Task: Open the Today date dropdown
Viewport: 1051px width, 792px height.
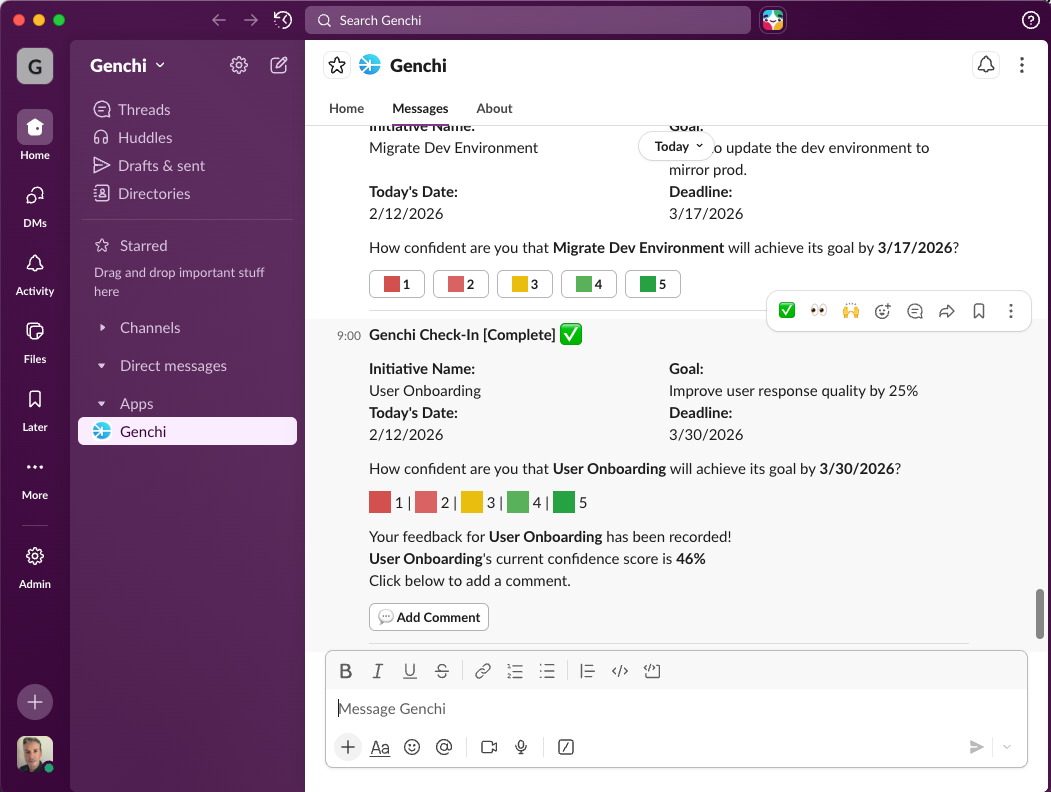Action: click(x=678, y=146)
